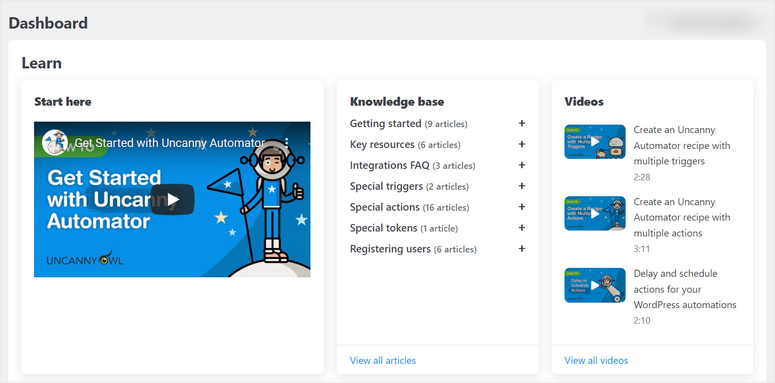Expand Special tokens with its plus icon
This screenshot has height=383, width=775.
tap(521, 228)
